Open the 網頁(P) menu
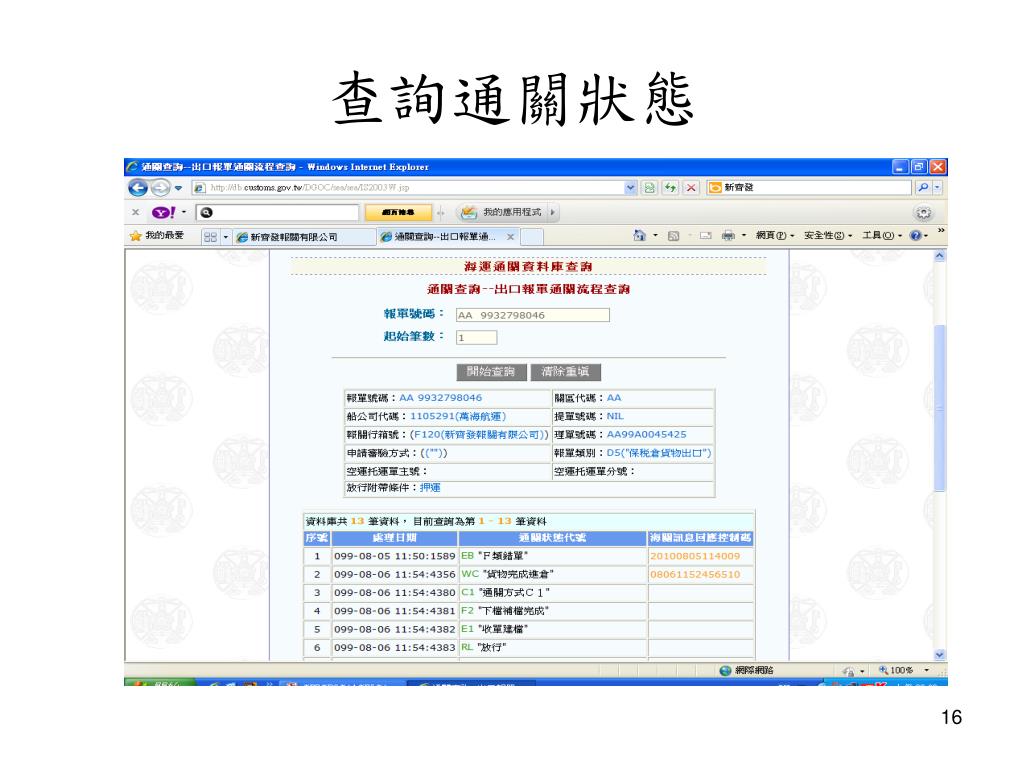Viewport: 1024px width, 768px height. (775, 236)
